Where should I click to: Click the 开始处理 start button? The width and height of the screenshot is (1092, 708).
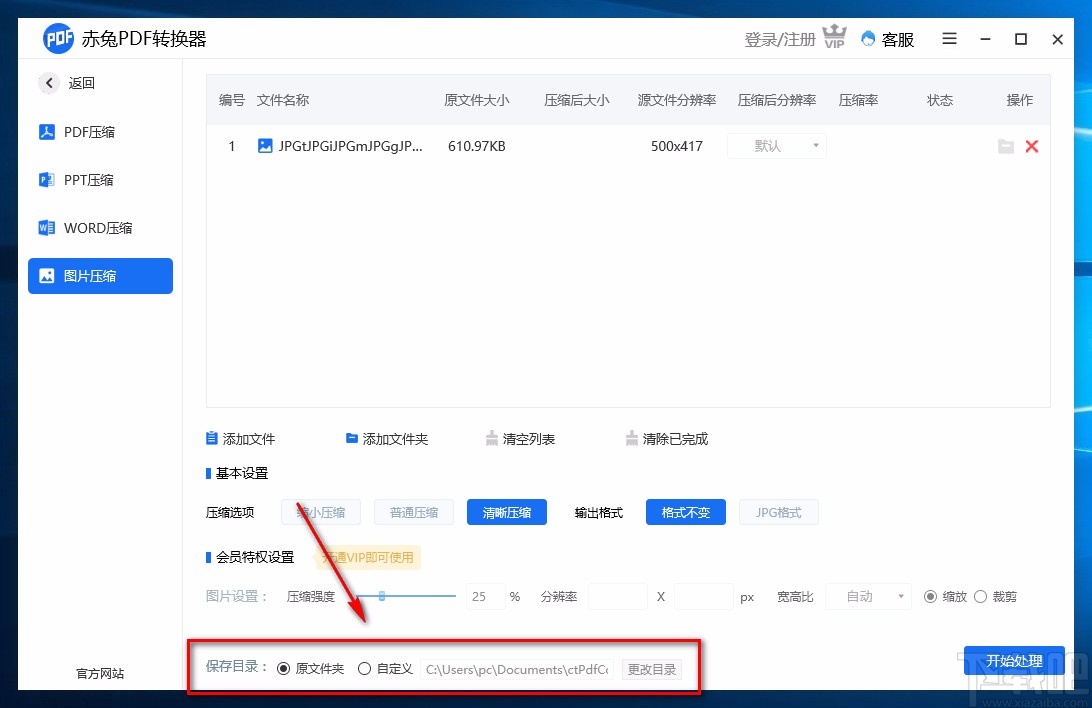1014,661
